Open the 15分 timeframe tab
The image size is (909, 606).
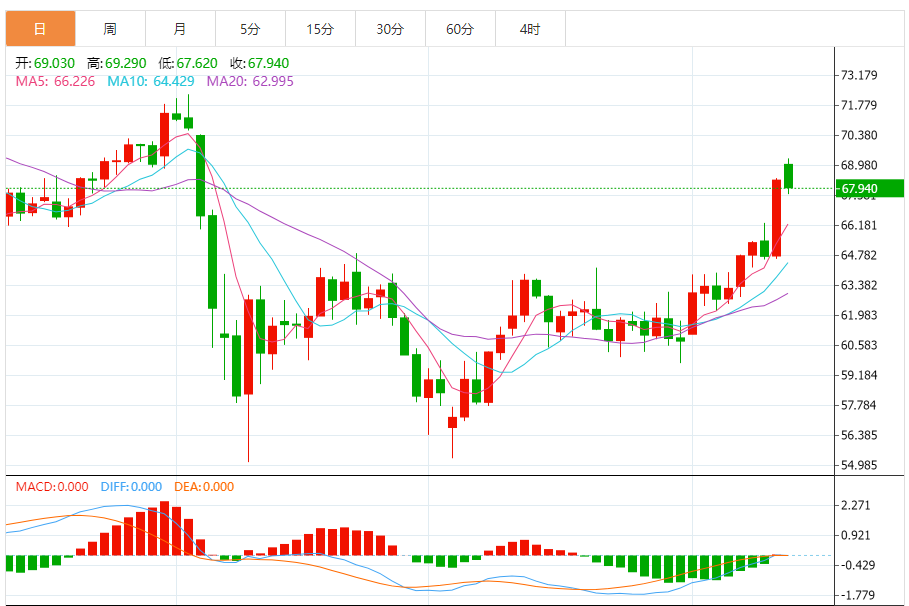point(321,29)
